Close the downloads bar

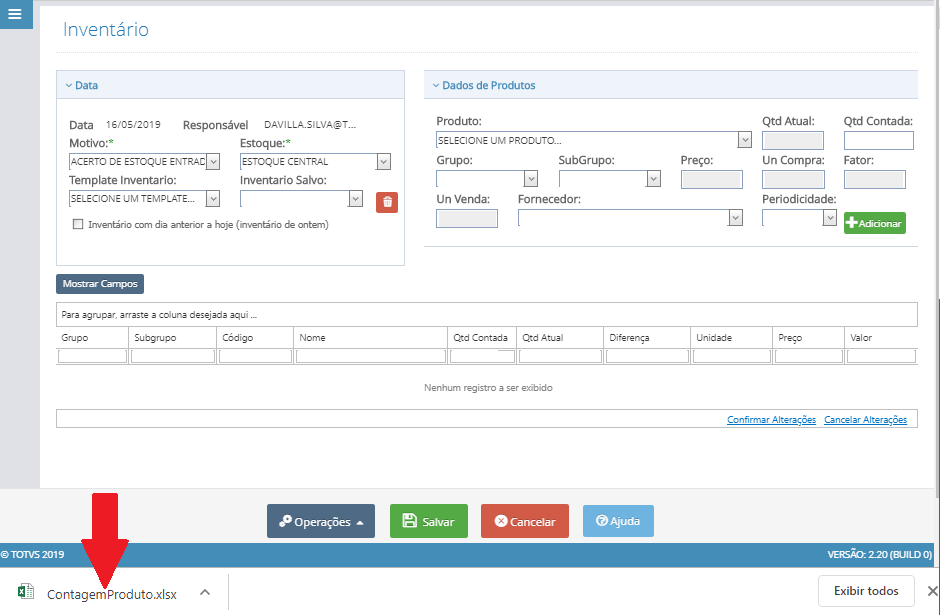(932, 592)
